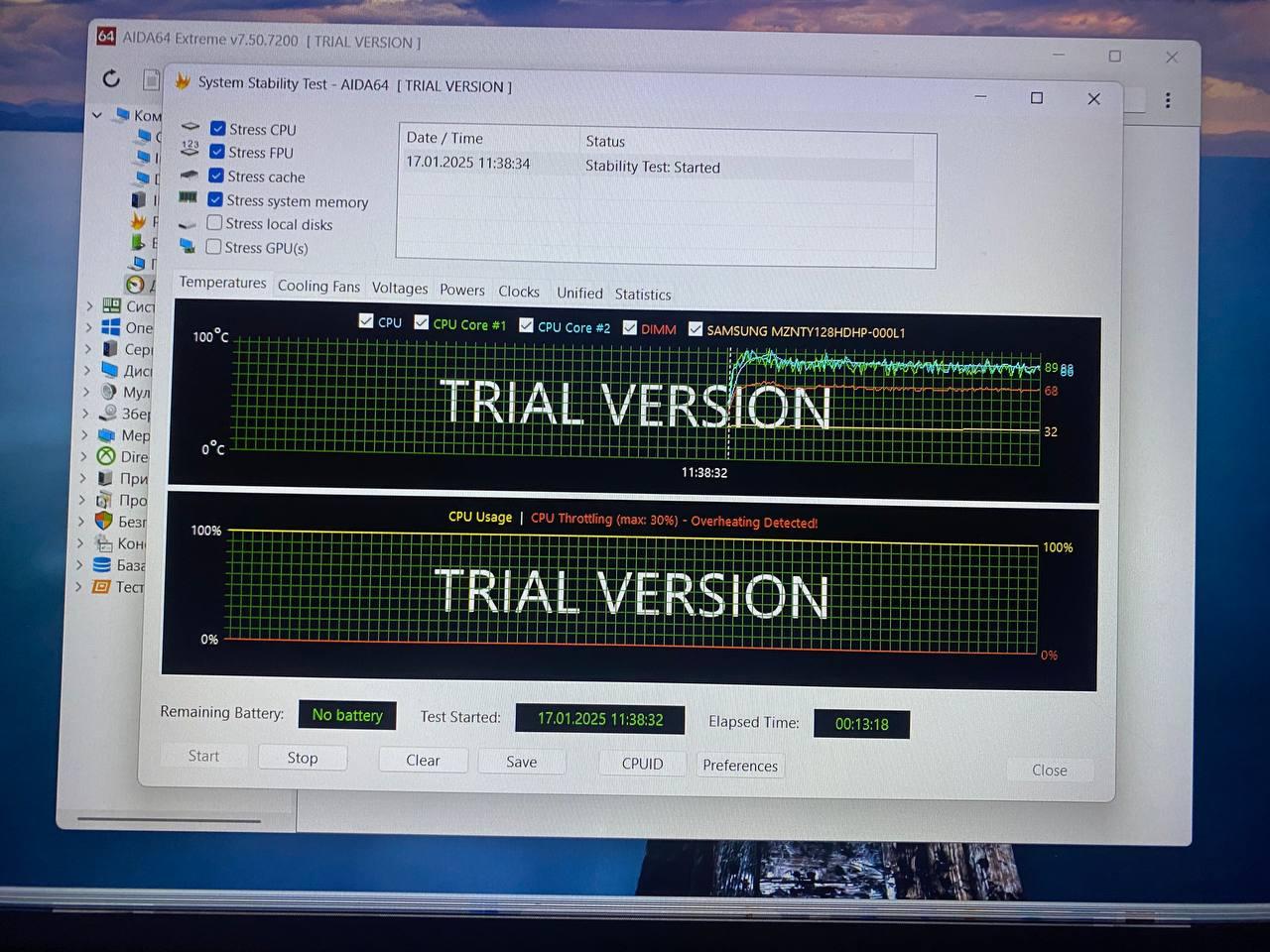Open the CPUID panel button

[642, 764]
